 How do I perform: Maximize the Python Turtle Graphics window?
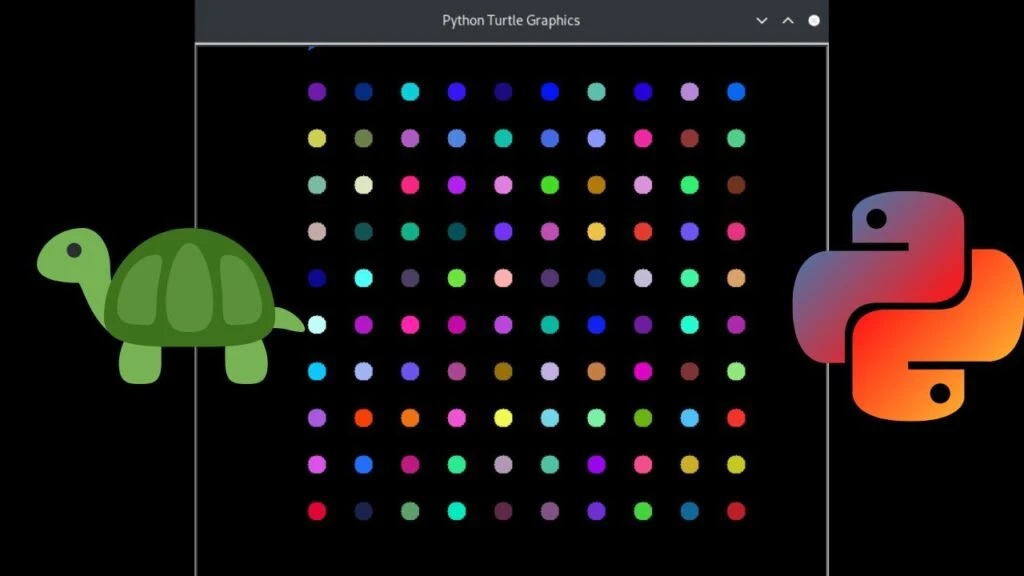tap(788, 20)
